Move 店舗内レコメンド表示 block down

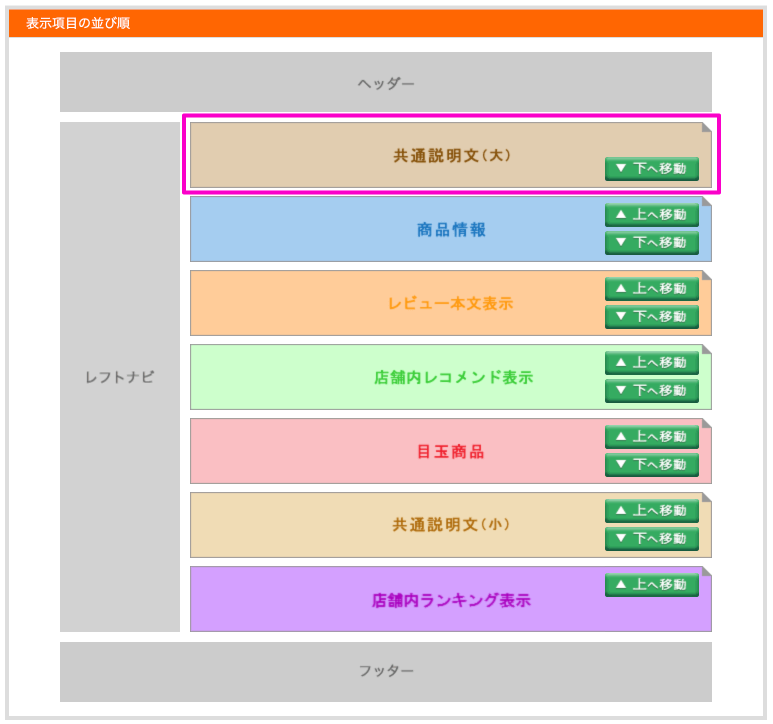pos(651,391)
